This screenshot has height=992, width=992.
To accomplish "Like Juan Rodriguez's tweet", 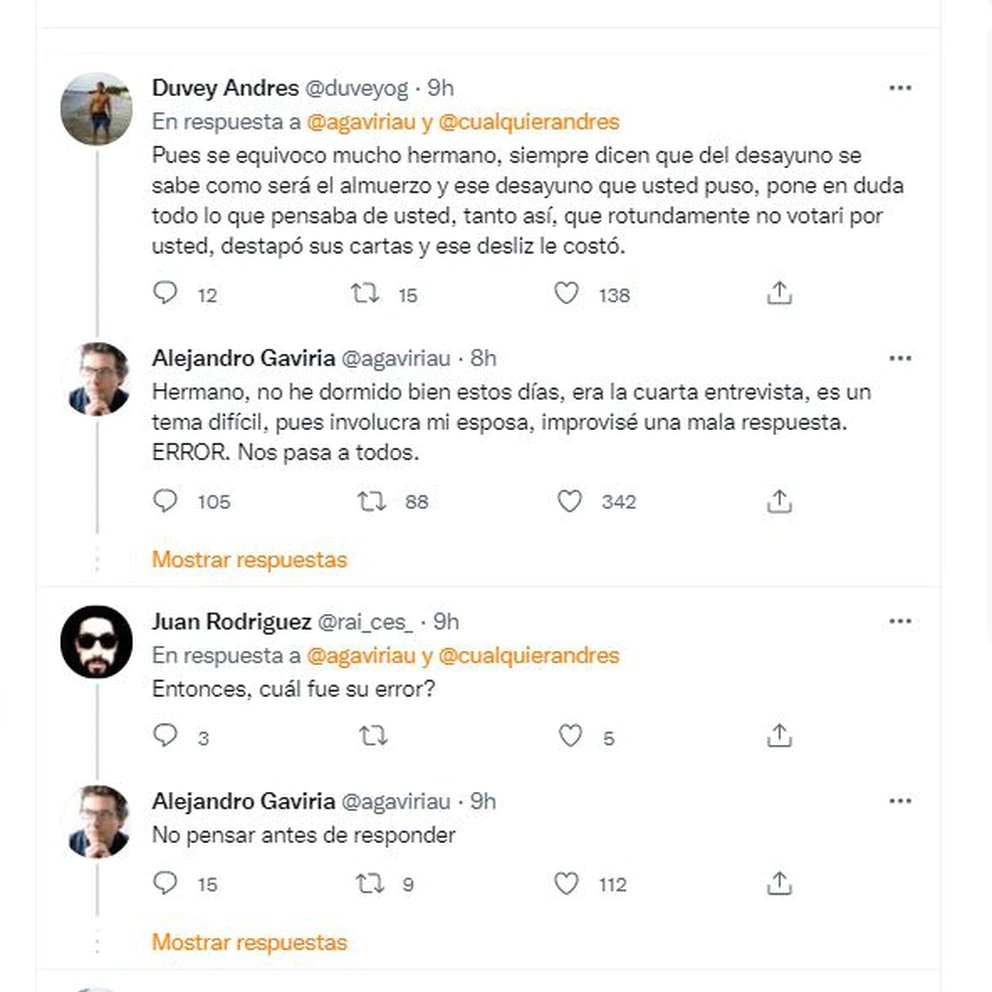I will click(570, 737).
